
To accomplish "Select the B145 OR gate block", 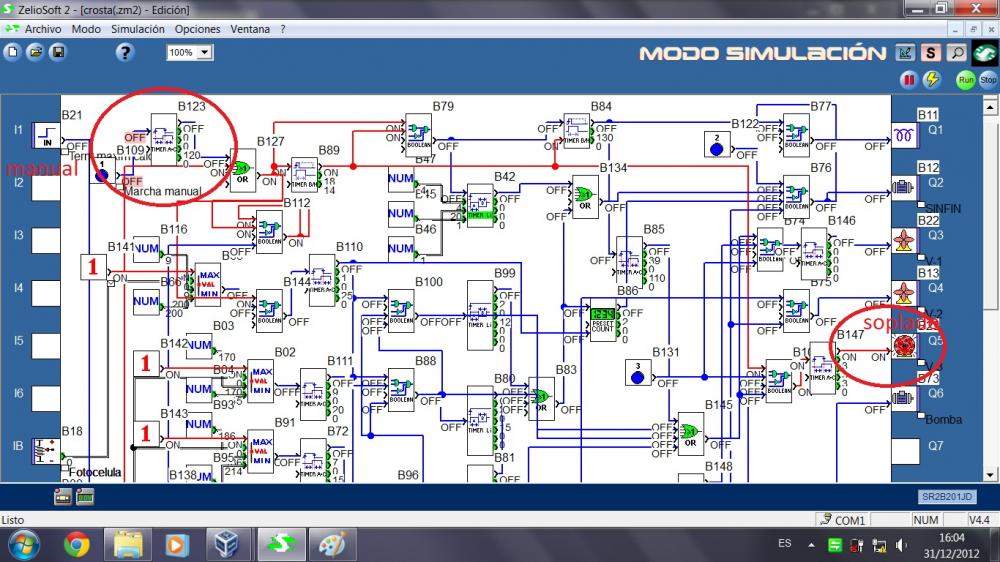I will 691,434.
